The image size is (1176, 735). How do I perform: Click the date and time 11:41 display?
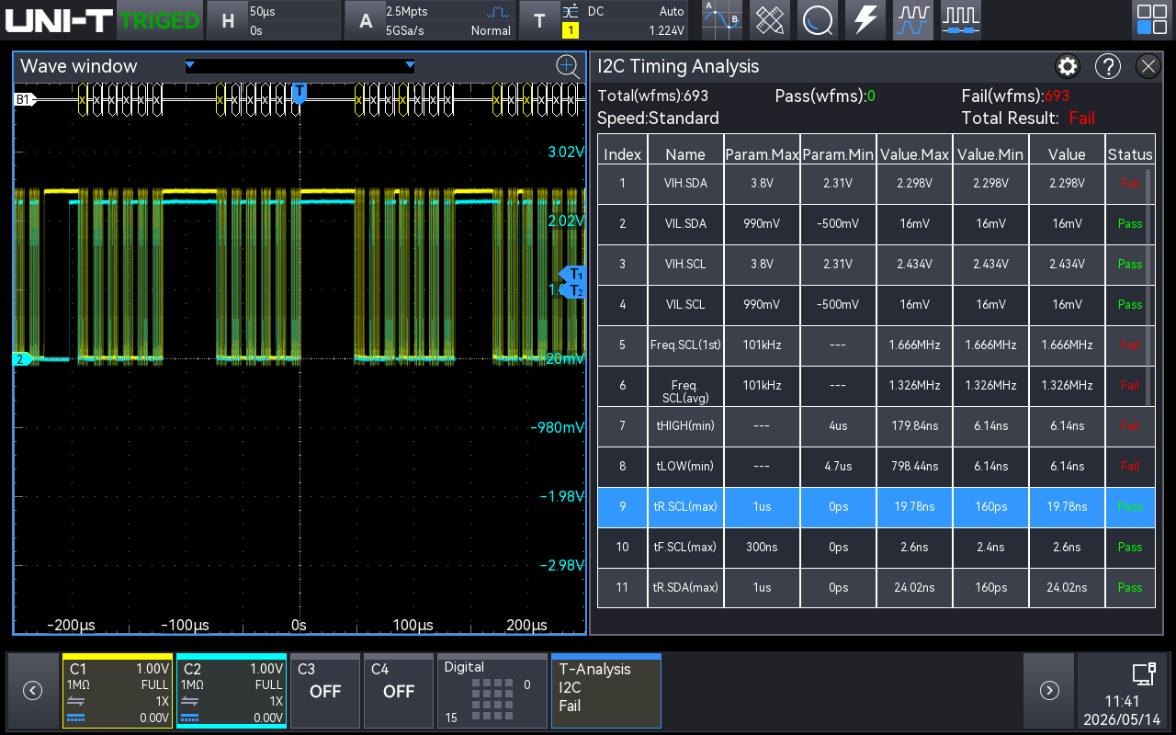click(x=1121, y=710)
